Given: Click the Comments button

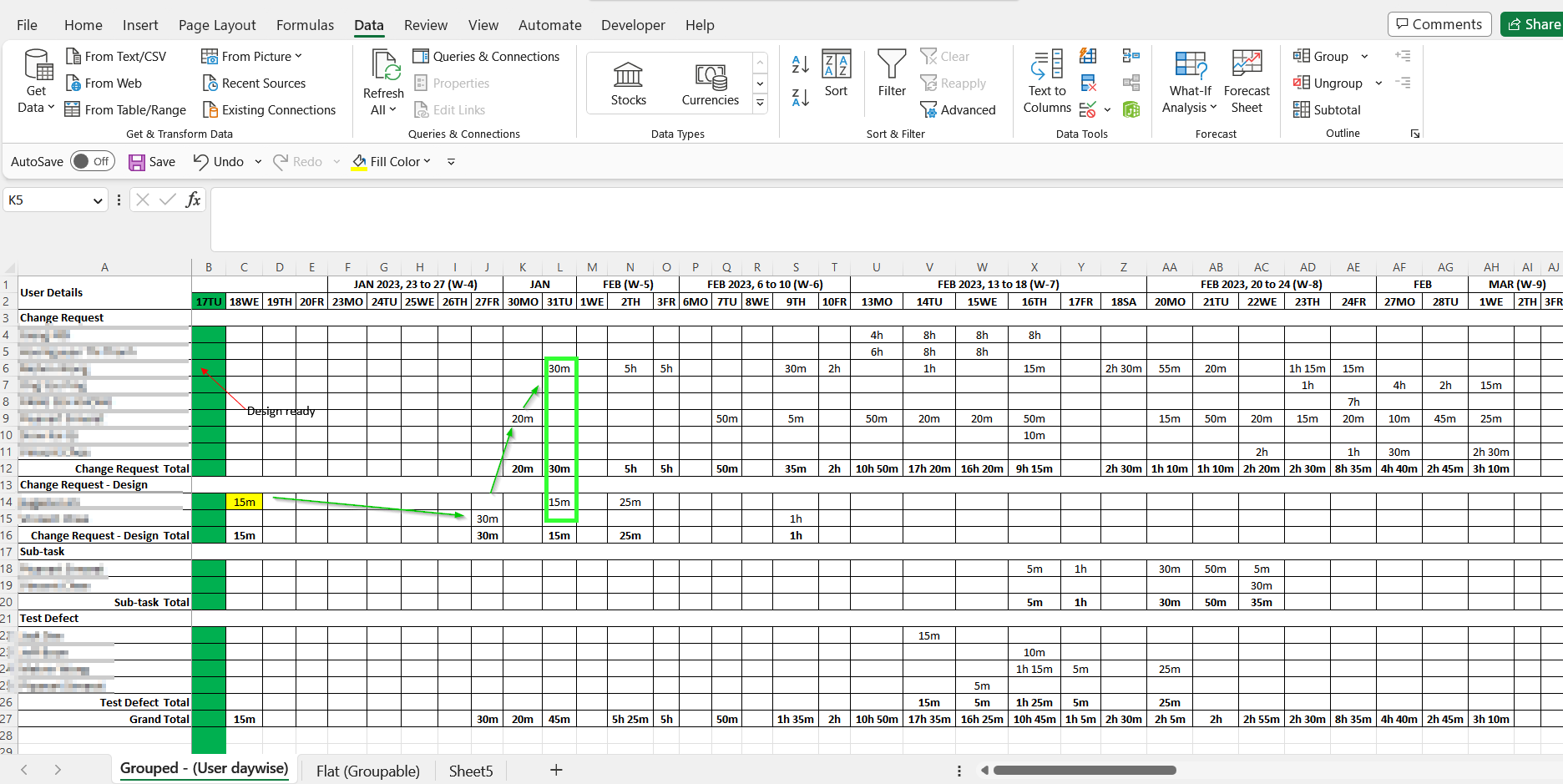Looking at the screenshot, I should click(x=1439, y=24).
